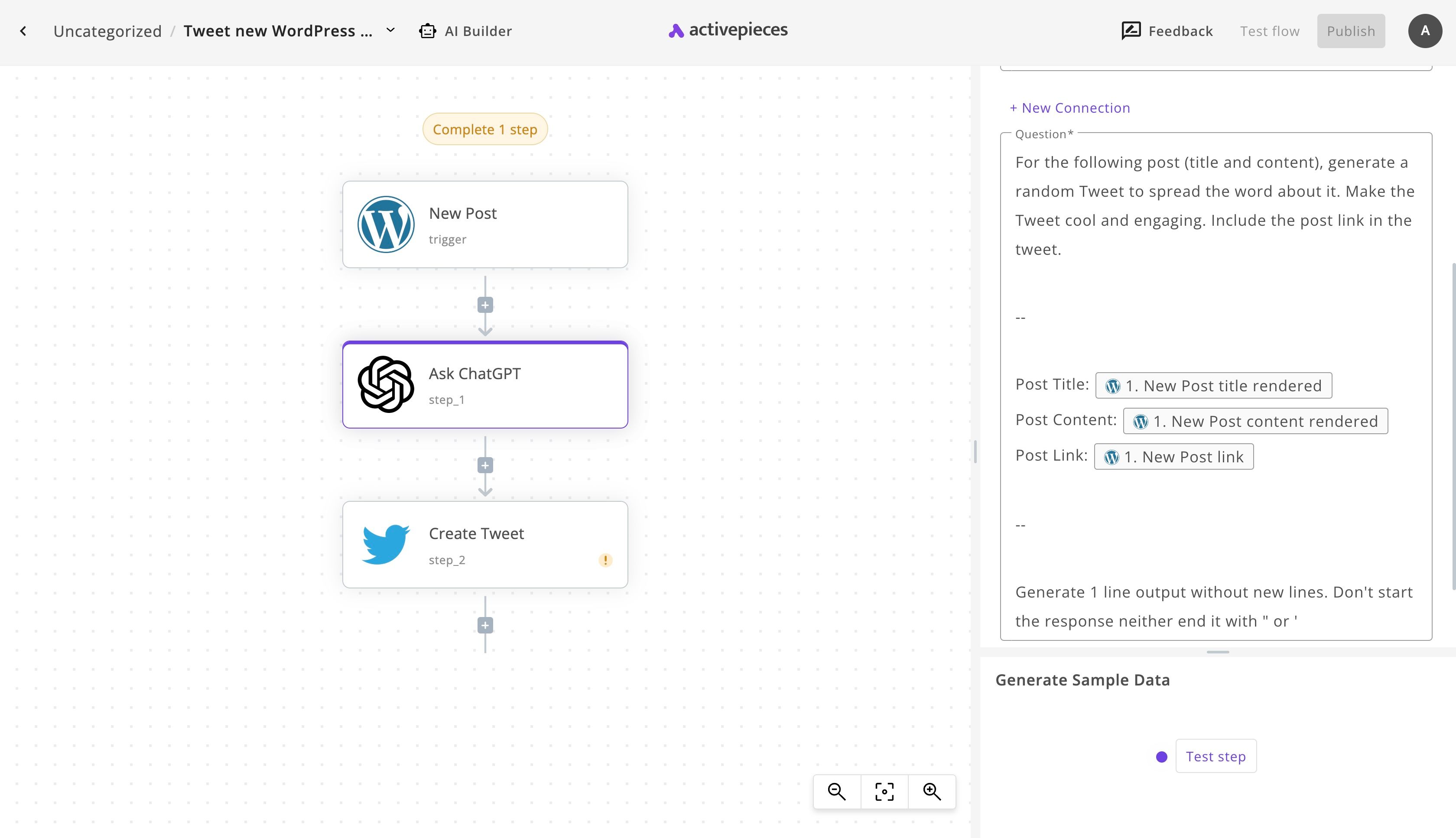This screenshot has height=838, width=1456.
Task: Select the New Post title rendered chip
Action: pos(1214,386)
